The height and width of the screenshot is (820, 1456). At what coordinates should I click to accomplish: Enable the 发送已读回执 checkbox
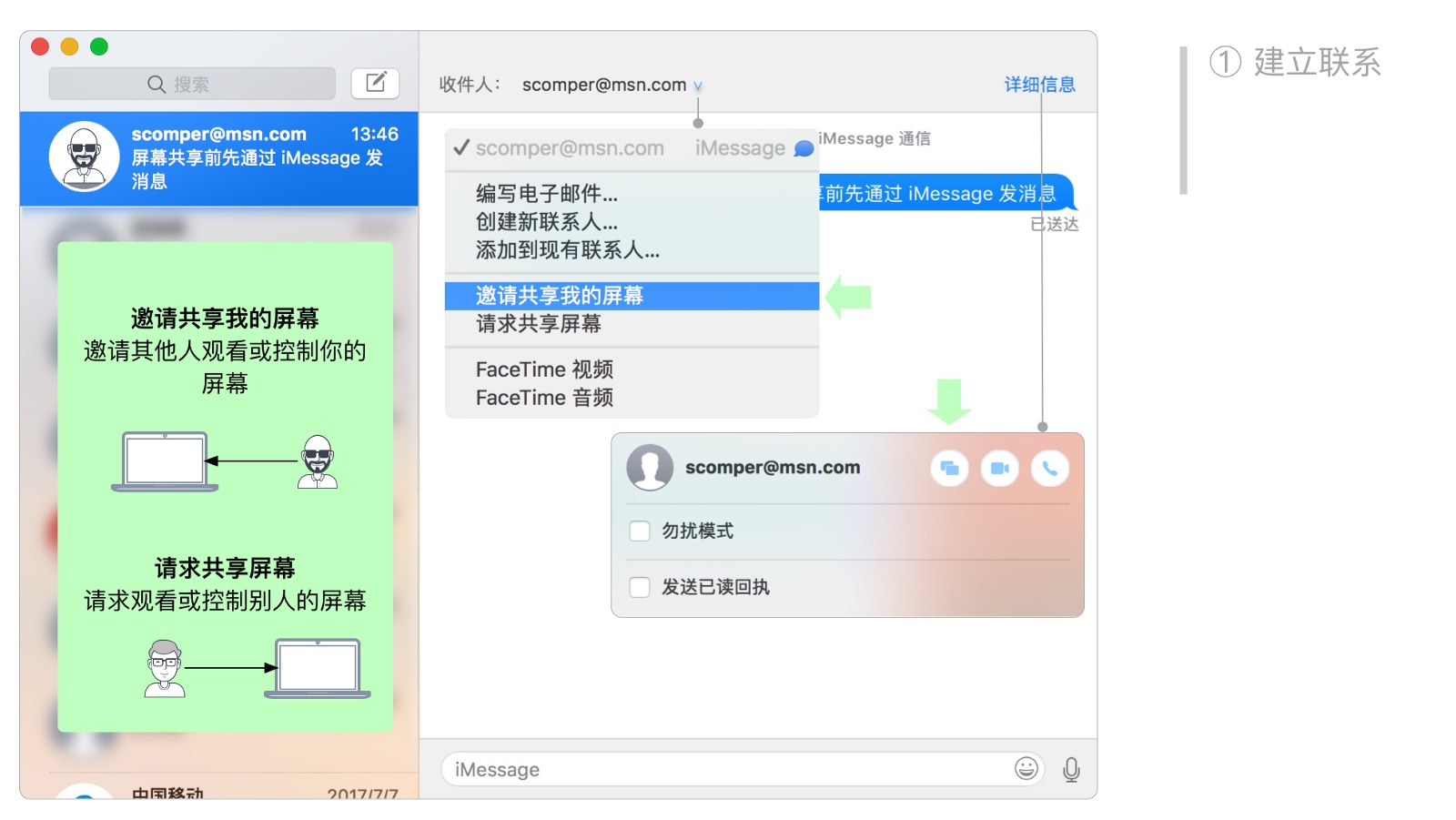[640, 587]
